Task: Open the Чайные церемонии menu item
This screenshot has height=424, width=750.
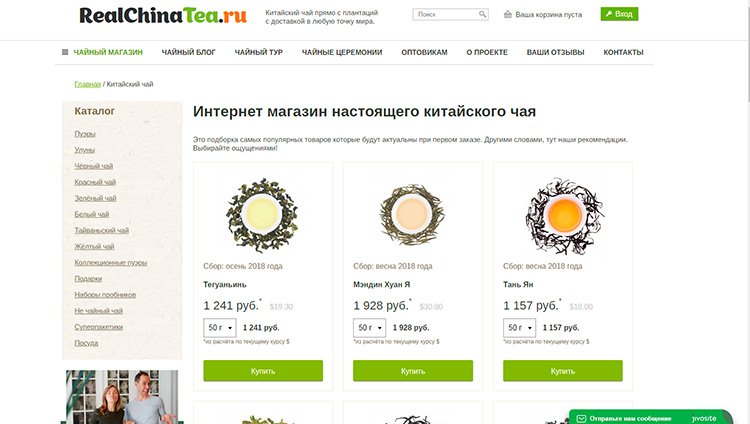Action: (x=342, y=52)
